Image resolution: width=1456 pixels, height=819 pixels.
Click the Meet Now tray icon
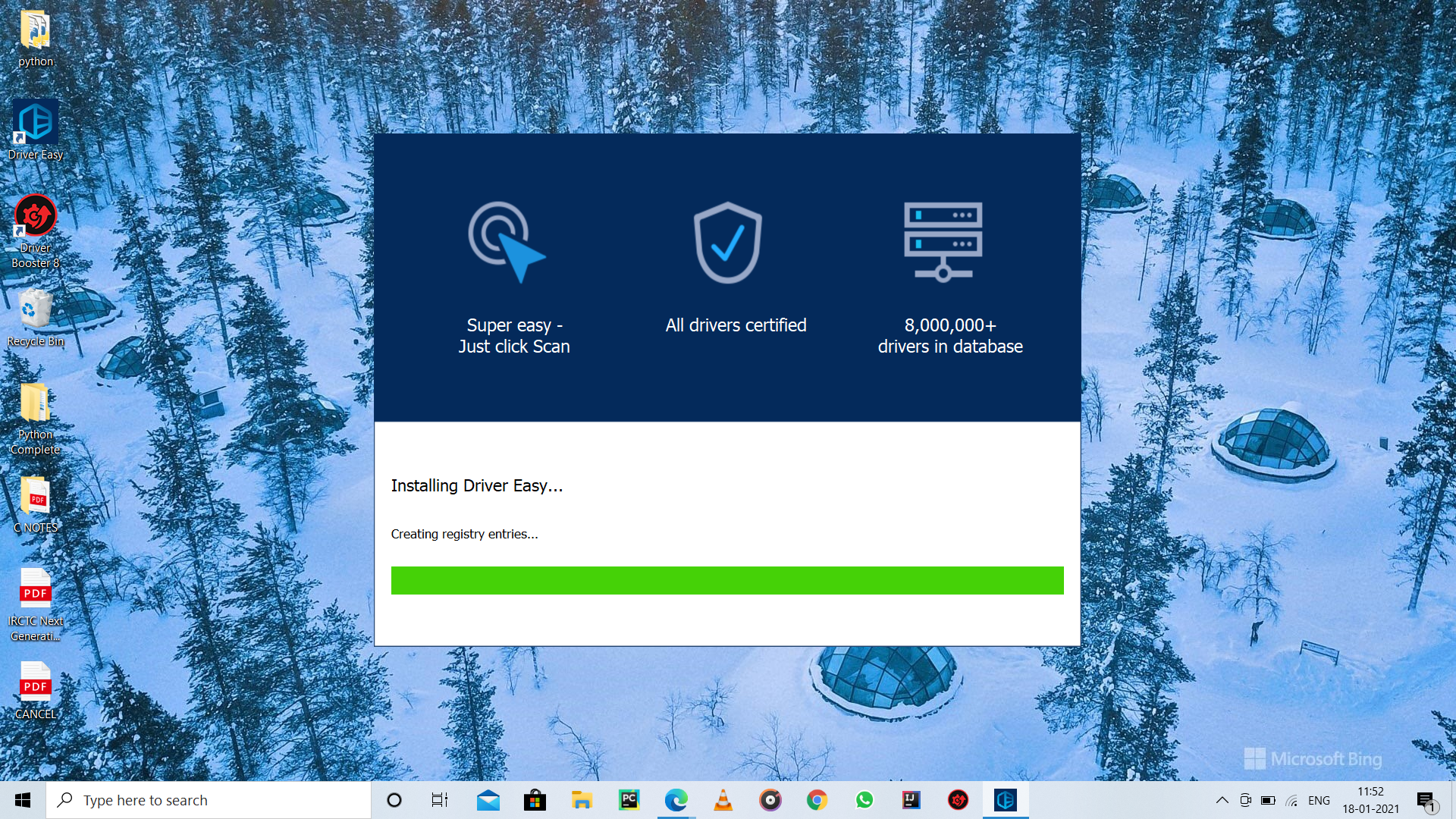tap(1245, 800)
